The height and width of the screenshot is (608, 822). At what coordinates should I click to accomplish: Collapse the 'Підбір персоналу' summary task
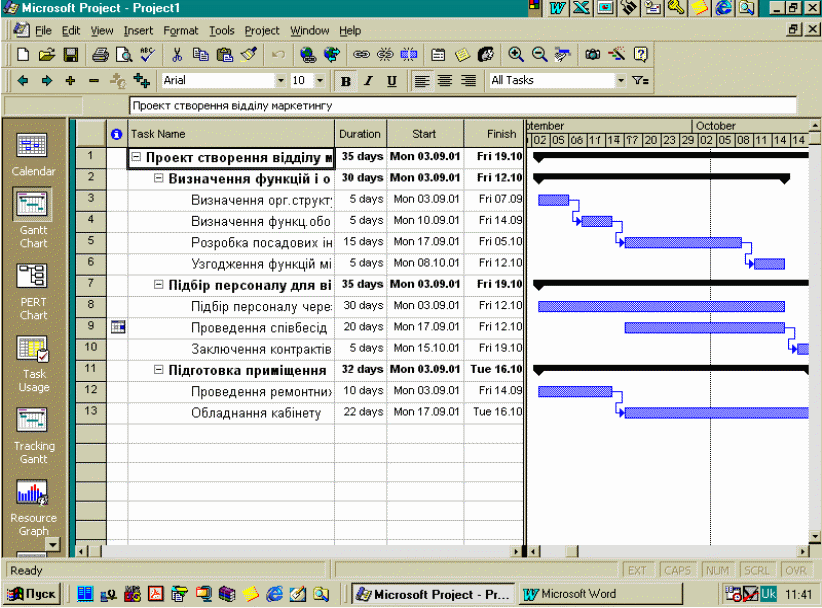[x=159, y=285]
